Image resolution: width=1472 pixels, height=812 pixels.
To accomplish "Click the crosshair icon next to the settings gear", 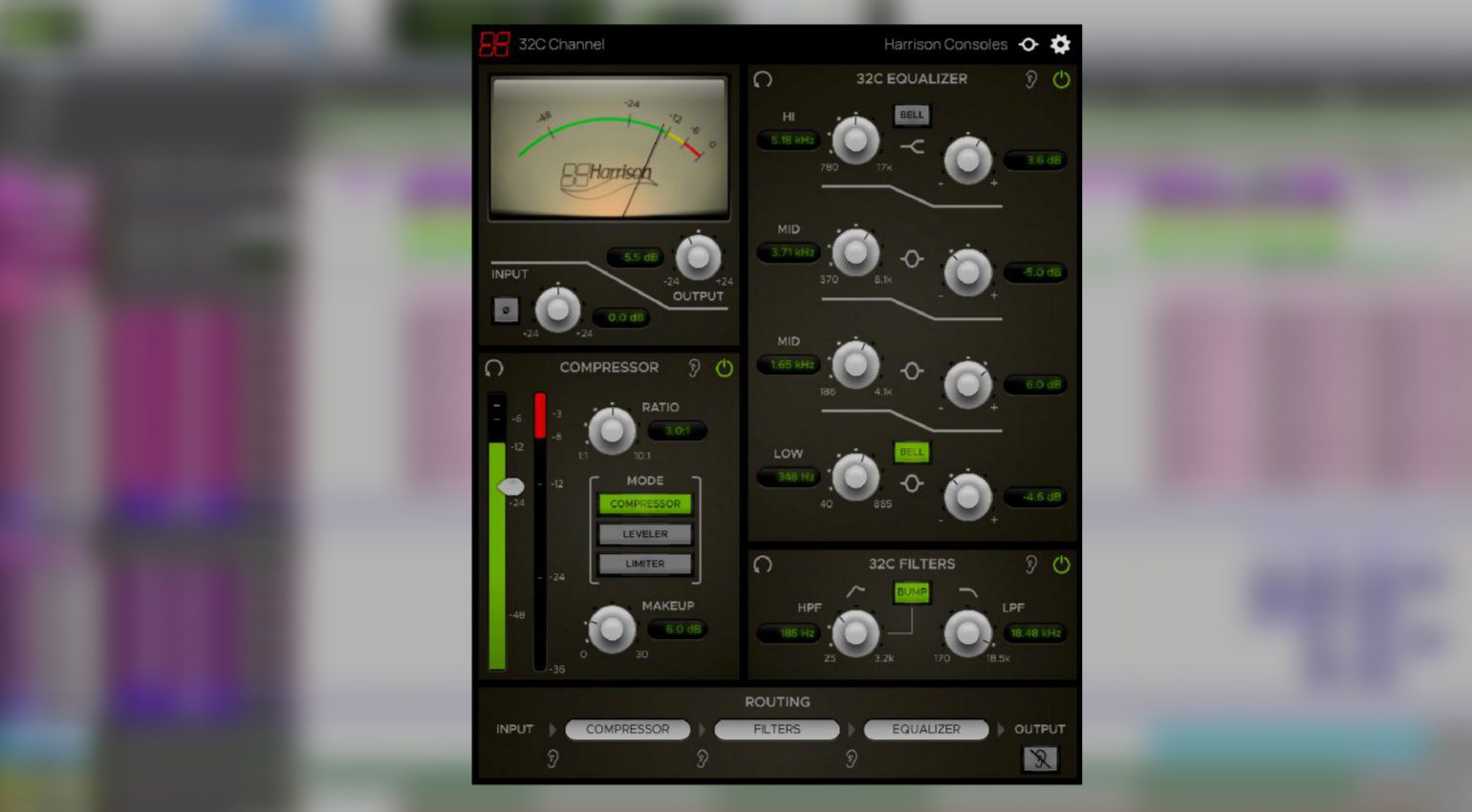I will pos(1029,44).
